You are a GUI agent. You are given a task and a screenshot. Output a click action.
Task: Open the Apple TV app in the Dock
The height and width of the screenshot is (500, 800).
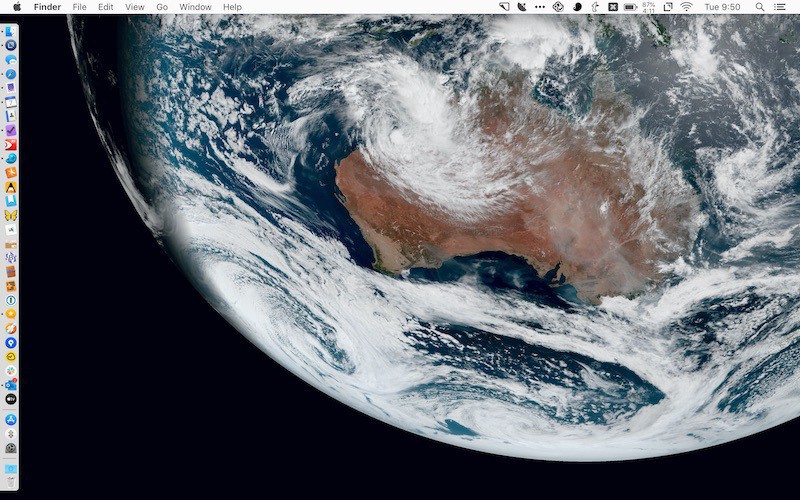pyautogui.click(x=11, y=399)
